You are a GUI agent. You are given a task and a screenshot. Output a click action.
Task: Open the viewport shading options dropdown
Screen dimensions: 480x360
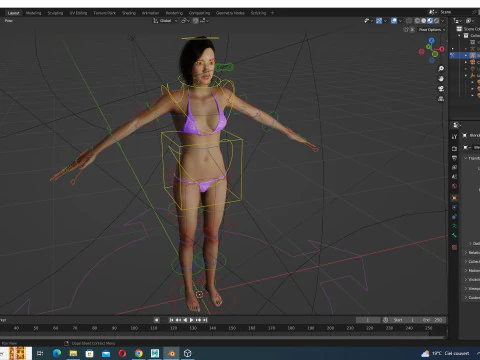pyautogui.click(x=443, y=21)
